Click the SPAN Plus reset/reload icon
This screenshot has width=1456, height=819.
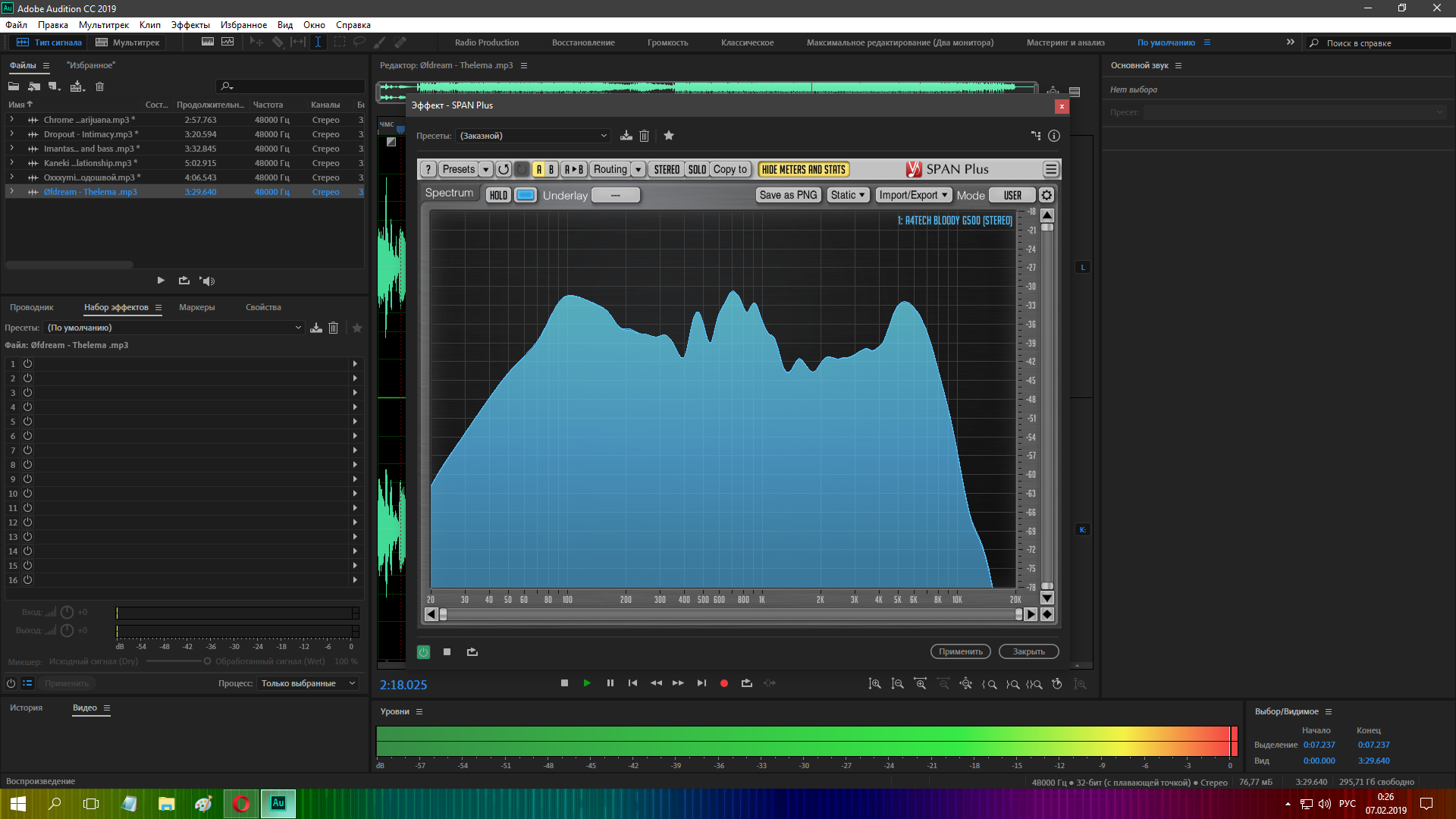click(x=504, y=169)
